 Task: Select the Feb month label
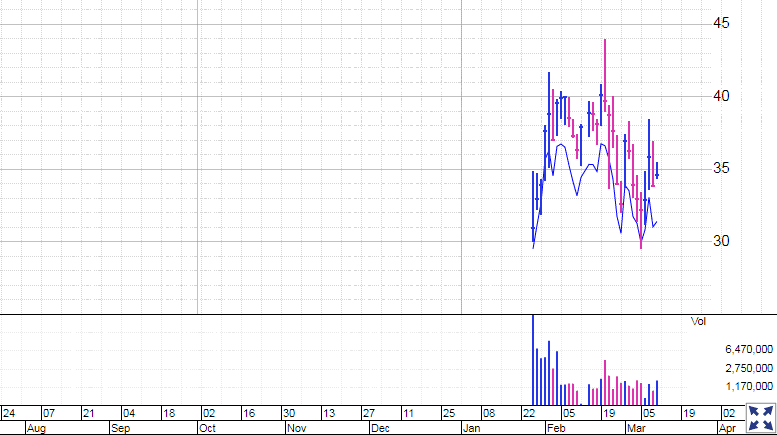point(556,428)
